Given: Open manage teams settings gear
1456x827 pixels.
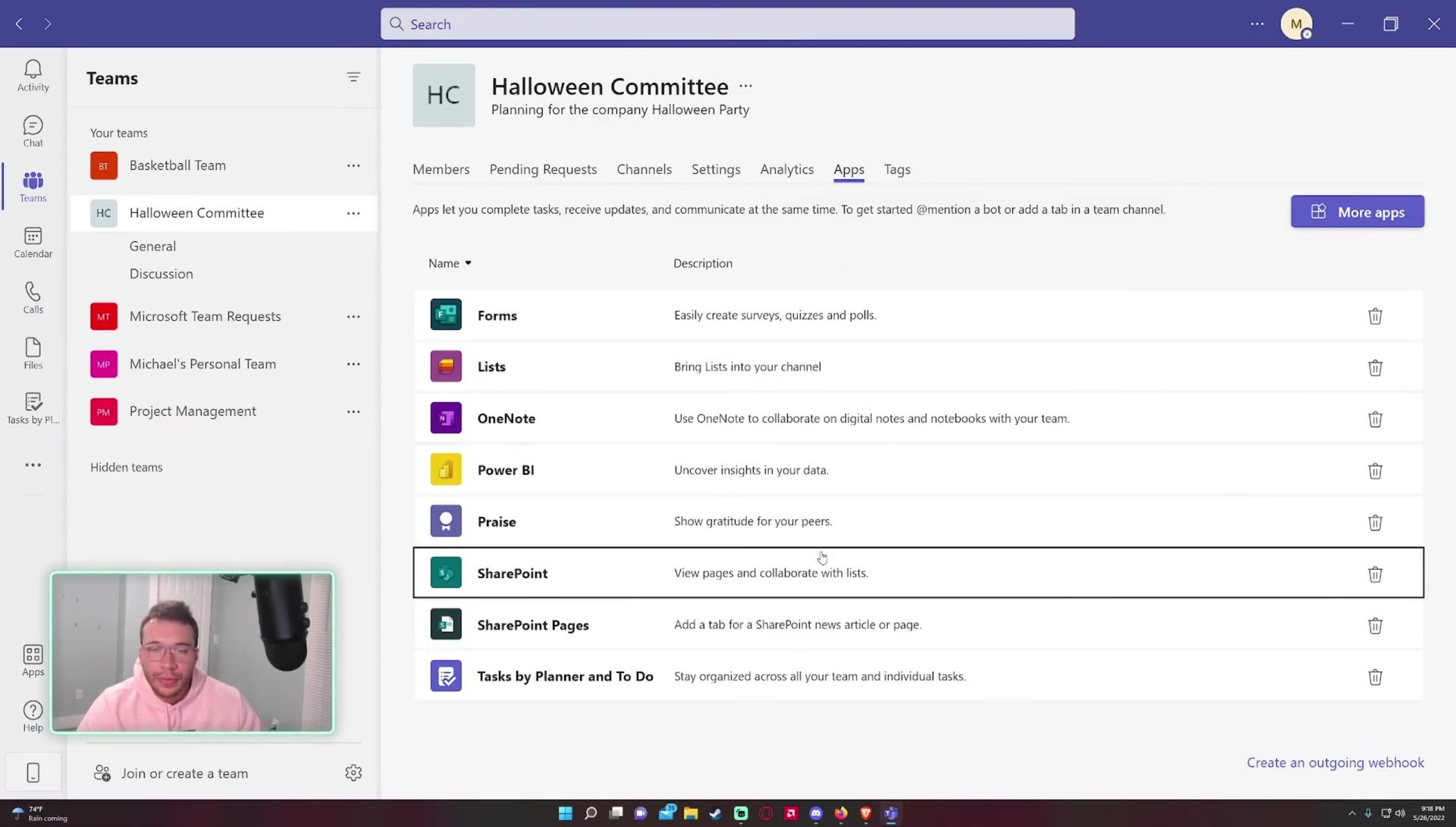Looking at the screenshot, I should 353,773.
